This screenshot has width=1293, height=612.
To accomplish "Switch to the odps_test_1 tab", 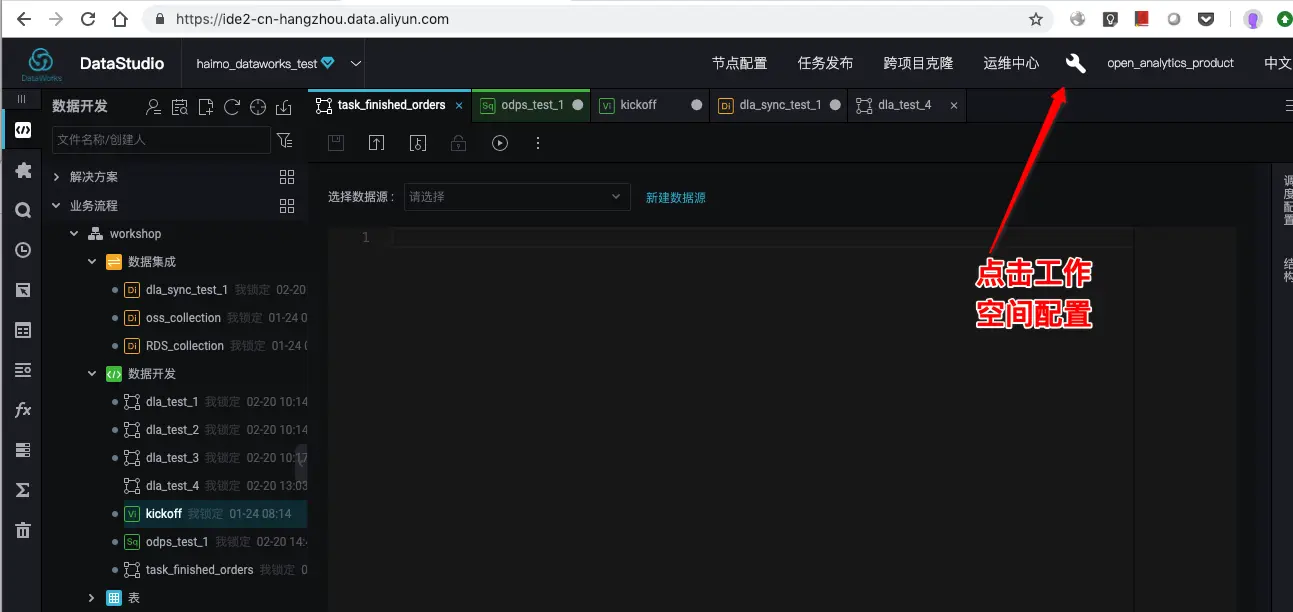I will 530,104.
